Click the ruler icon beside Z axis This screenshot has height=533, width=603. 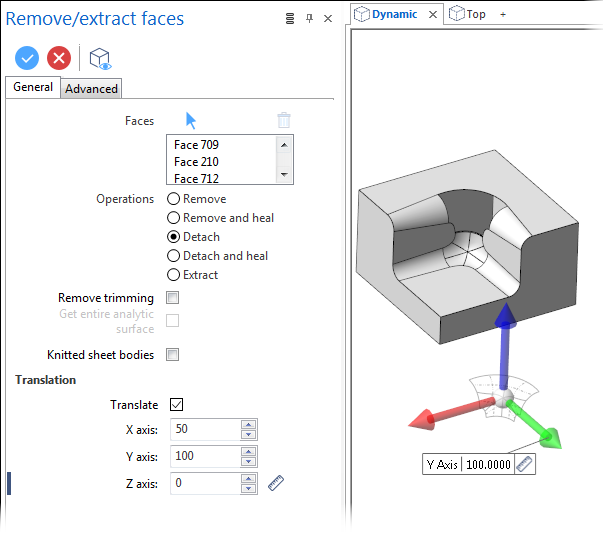pos(276,483)
